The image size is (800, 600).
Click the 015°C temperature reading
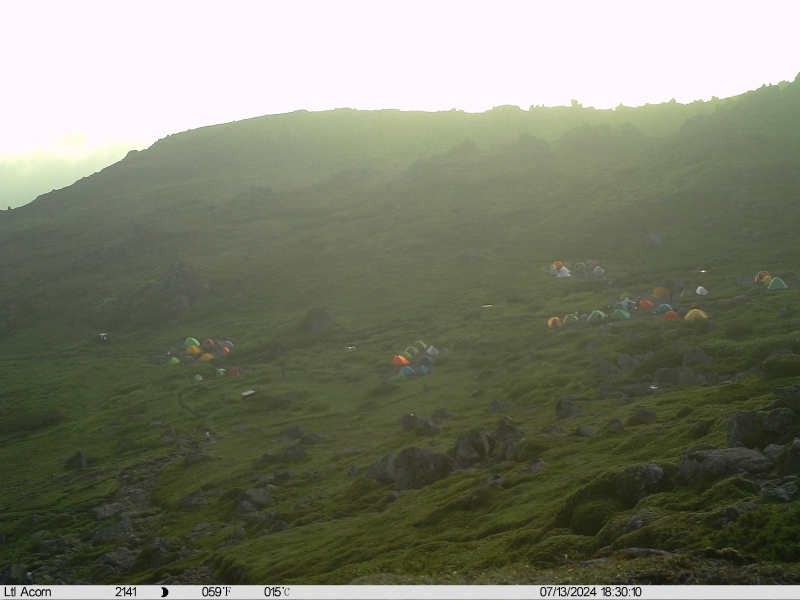pyautogui.click(x=276, y=592)
